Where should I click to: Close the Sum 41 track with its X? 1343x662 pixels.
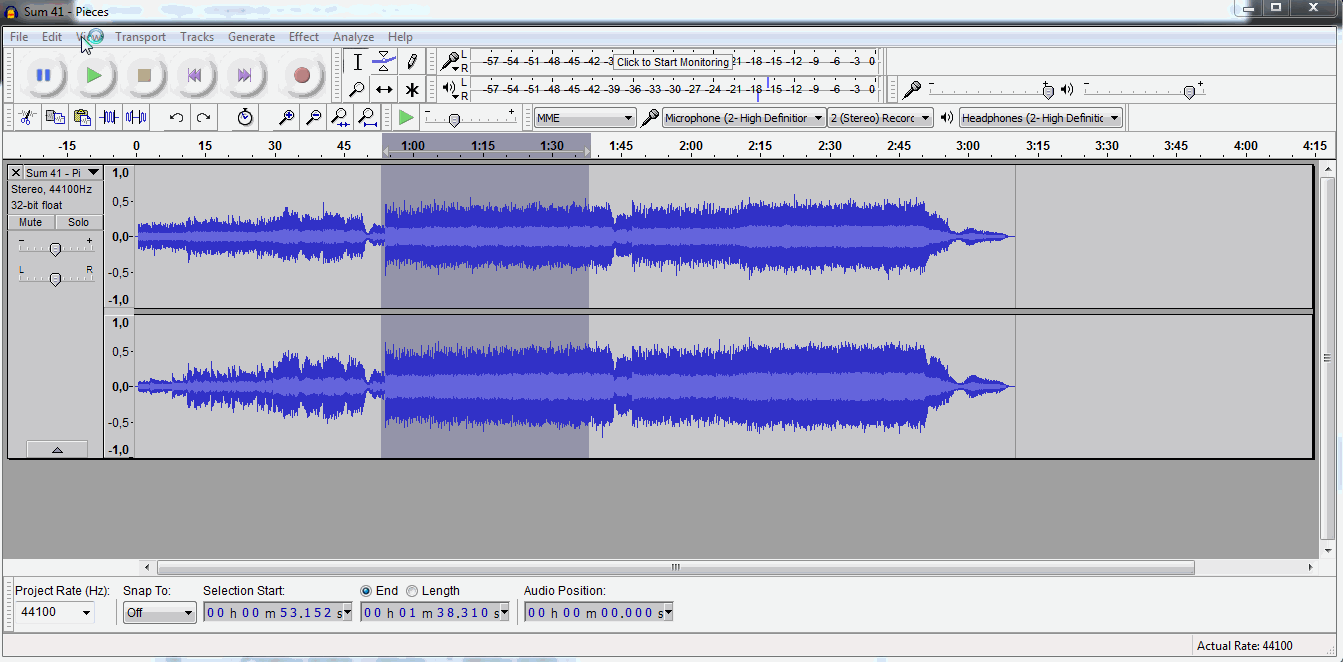(15, 173)
